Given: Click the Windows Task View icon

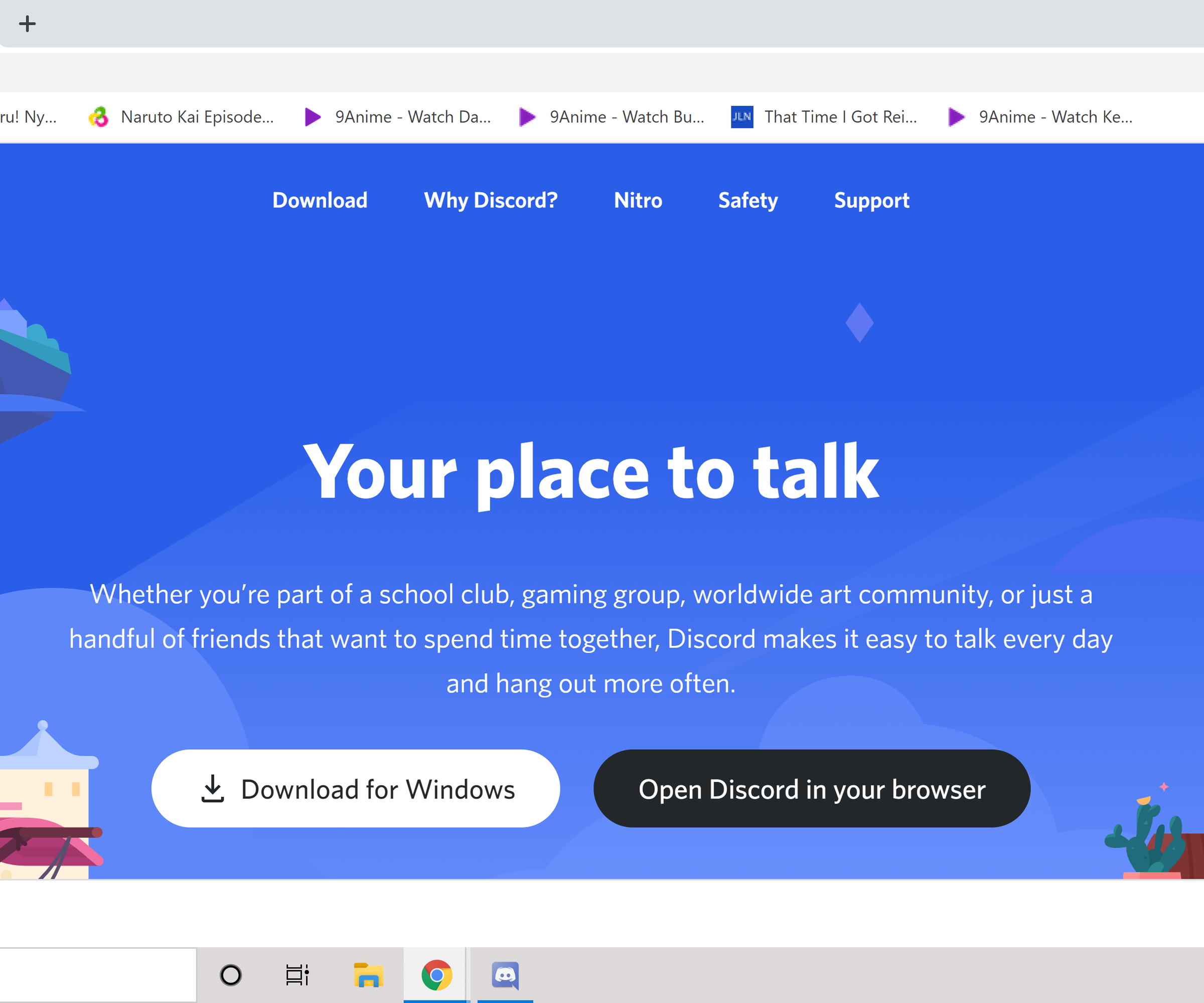Looking at the screenshot, I should [x=297, y=973].
